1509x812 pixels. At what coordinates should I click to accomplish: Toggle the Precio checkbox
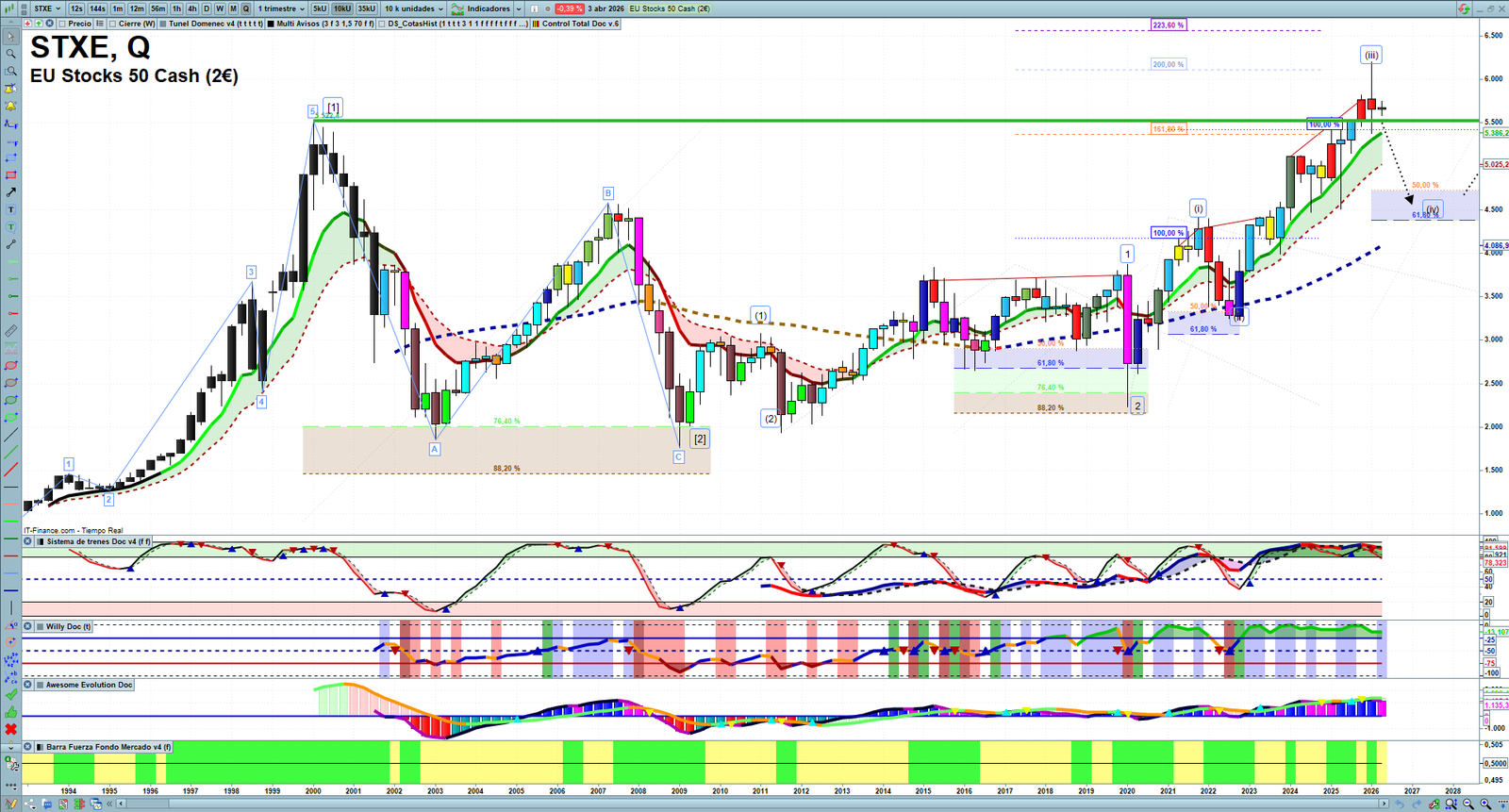click(62, 24)
